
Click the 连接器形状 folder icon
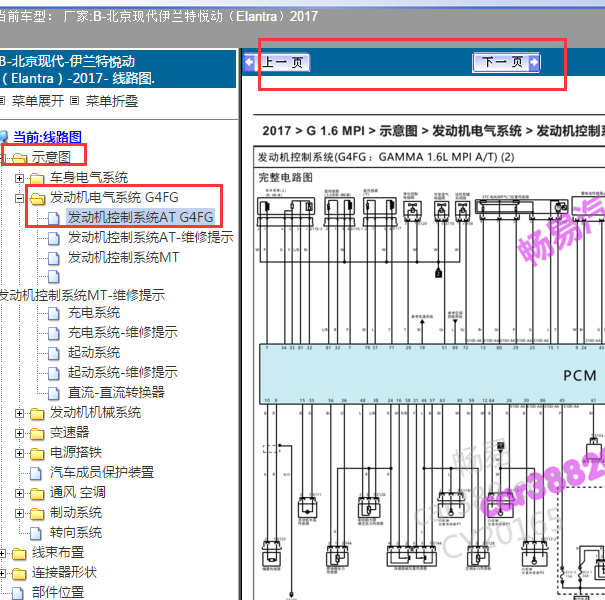[19, 574]
